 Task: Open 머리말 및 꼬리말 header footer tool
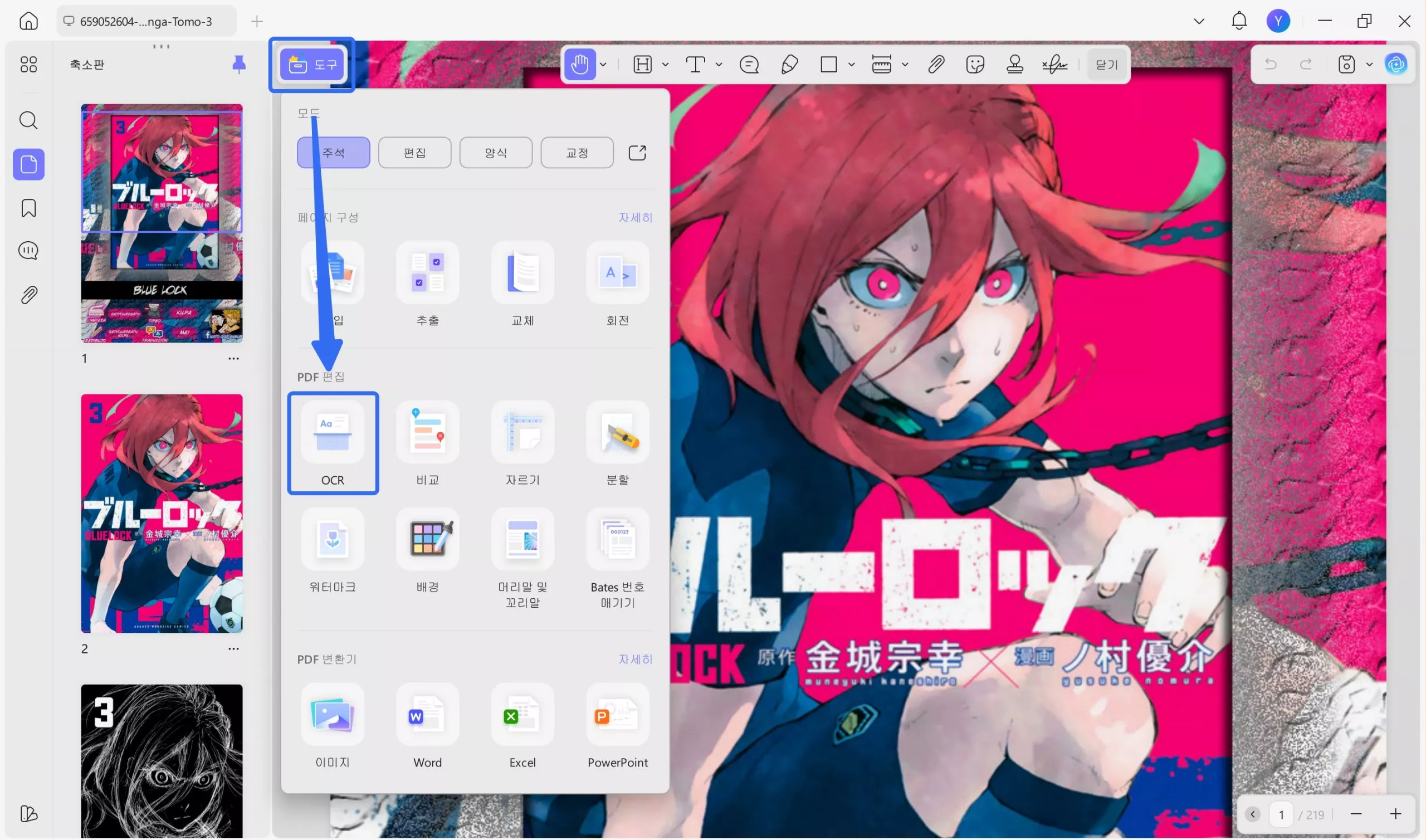click(x=522, y=559)
